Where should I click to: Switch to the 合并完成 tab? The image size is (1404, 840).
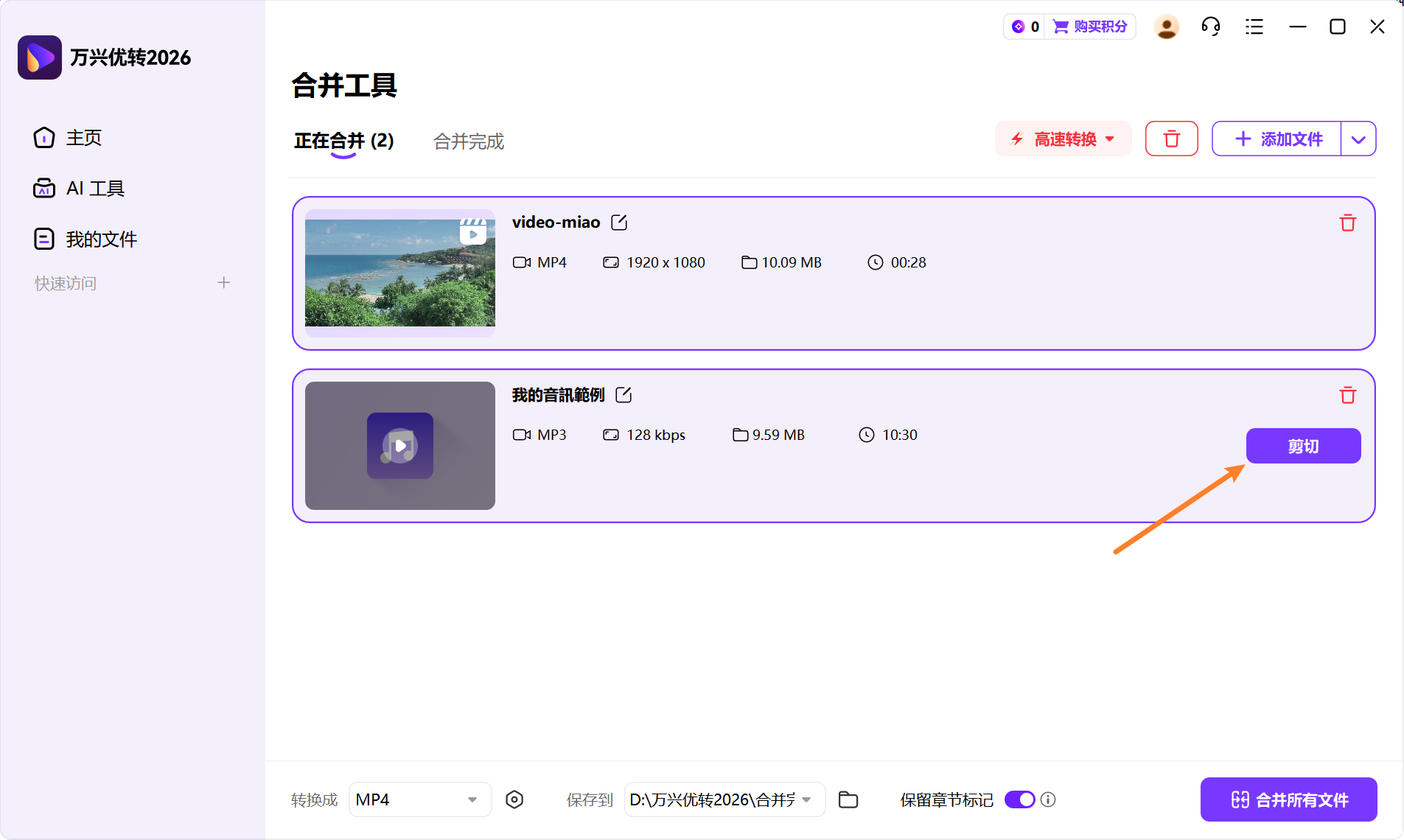coord(468,141)
